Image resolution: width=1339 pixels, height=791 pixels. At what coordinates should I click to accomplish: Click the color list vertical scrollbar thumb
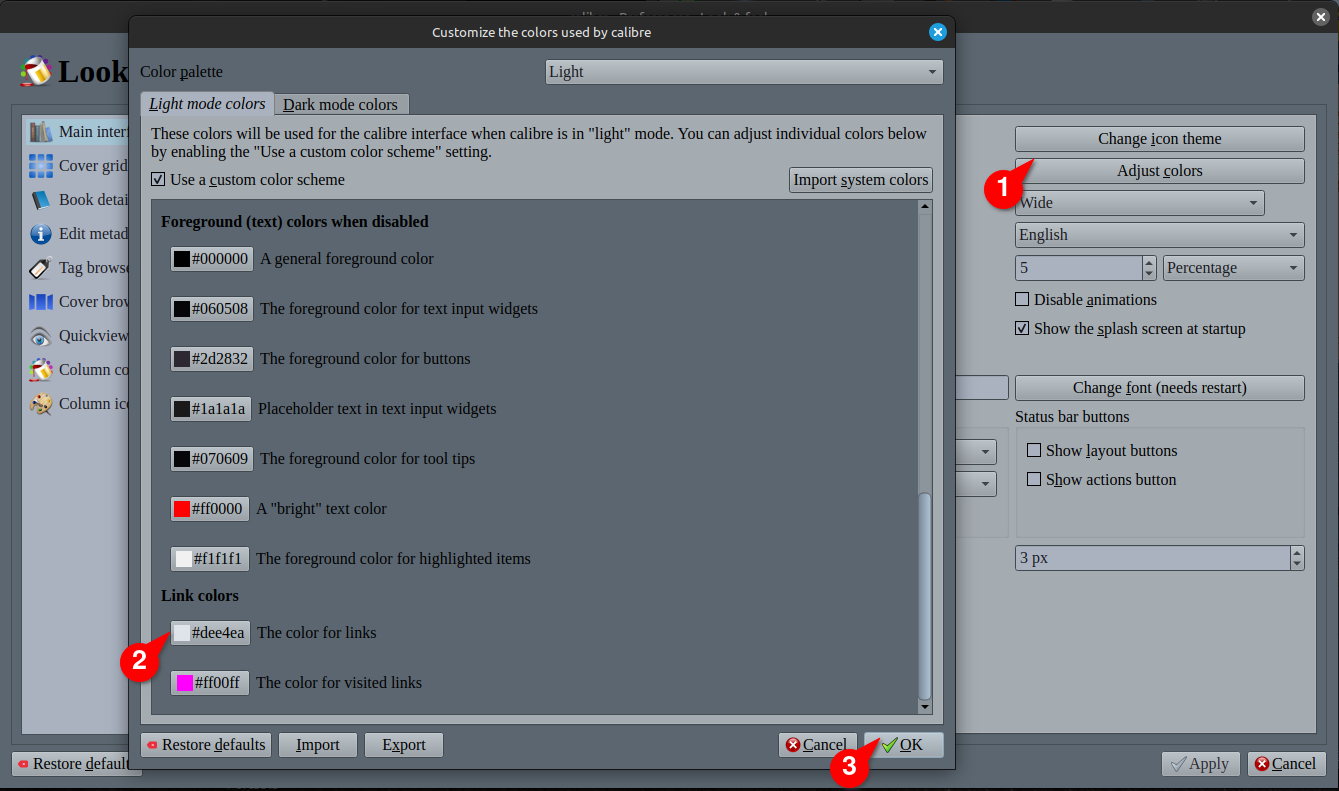(x=925, y=596)
